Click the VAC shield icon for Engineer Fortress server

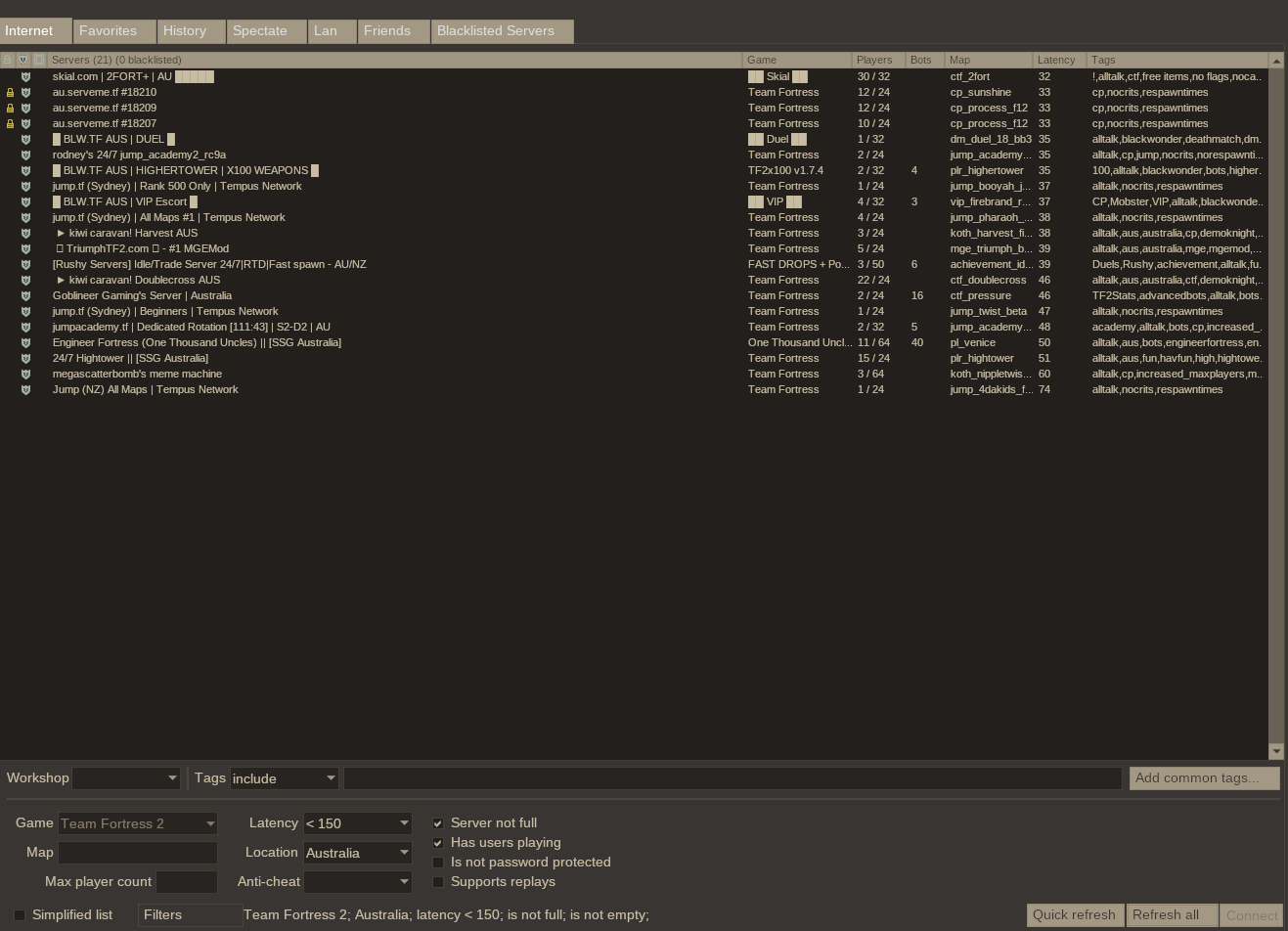26,342
